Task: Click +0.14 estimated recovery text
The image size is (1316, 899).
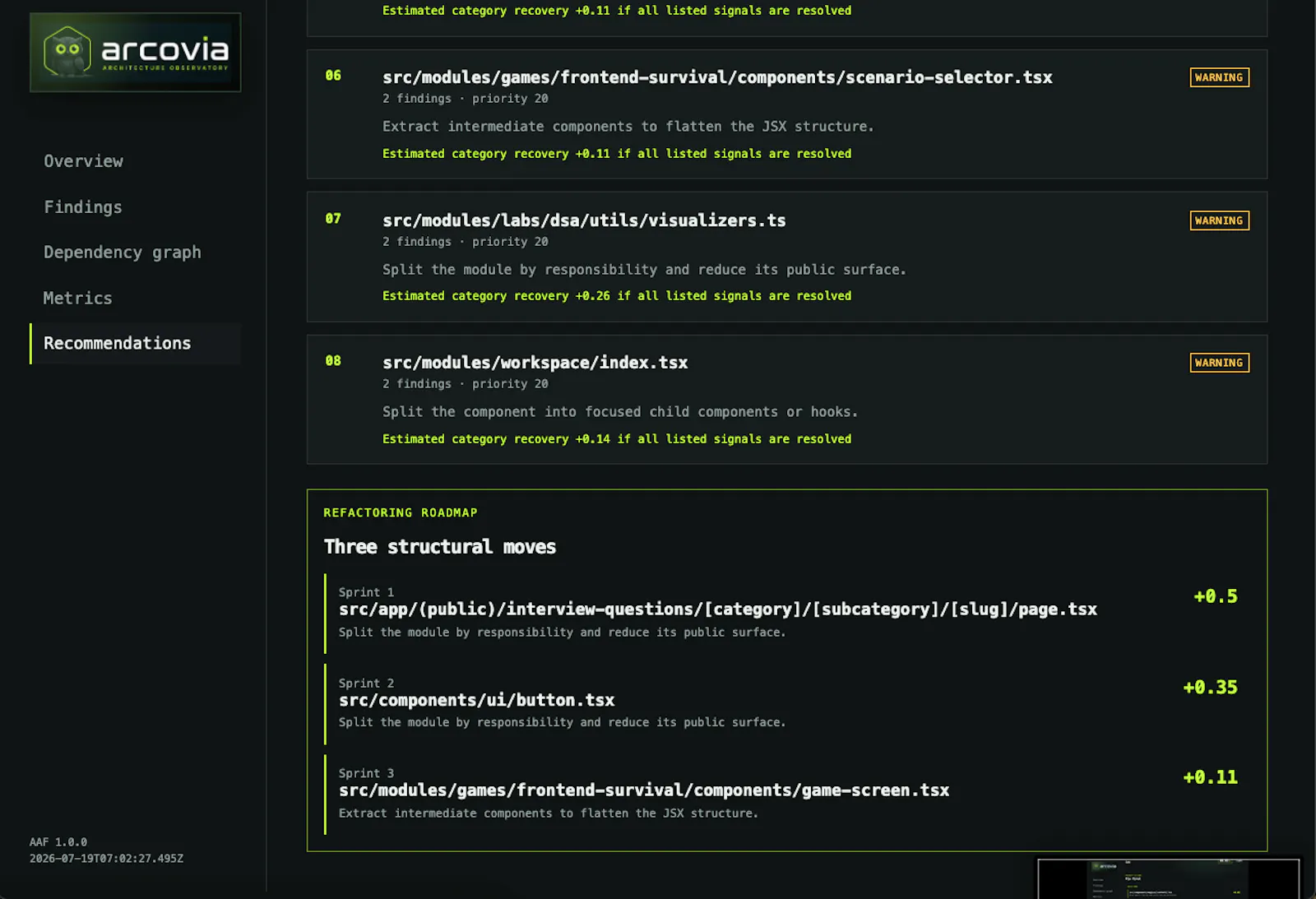Action: click(x=617, y=439)
